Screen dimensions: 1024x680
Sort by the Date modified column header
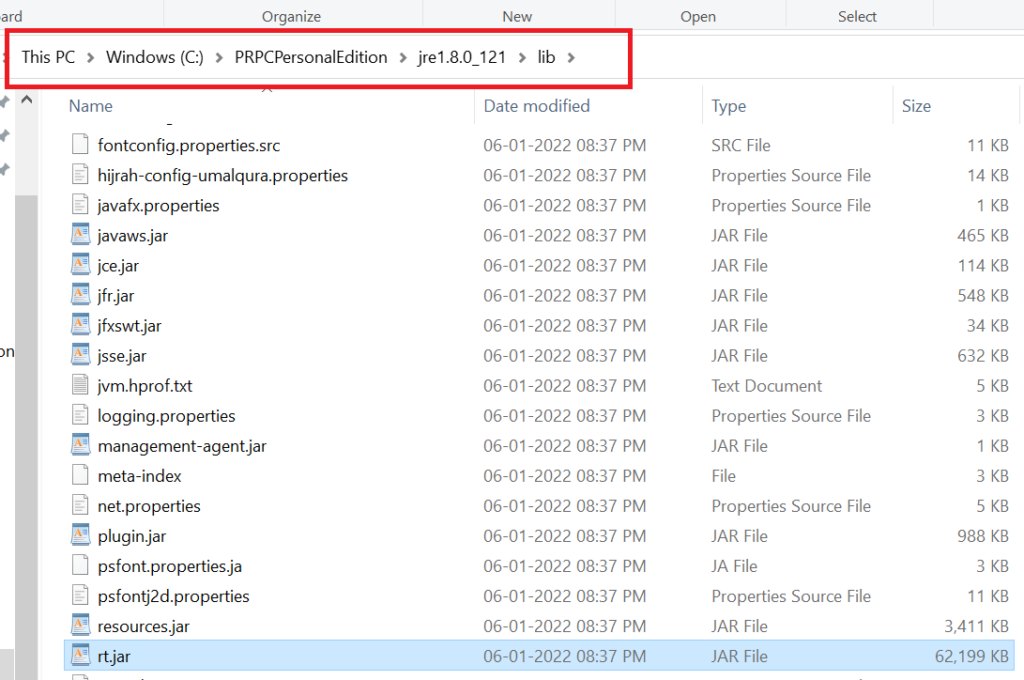click(x=536, y=106)
